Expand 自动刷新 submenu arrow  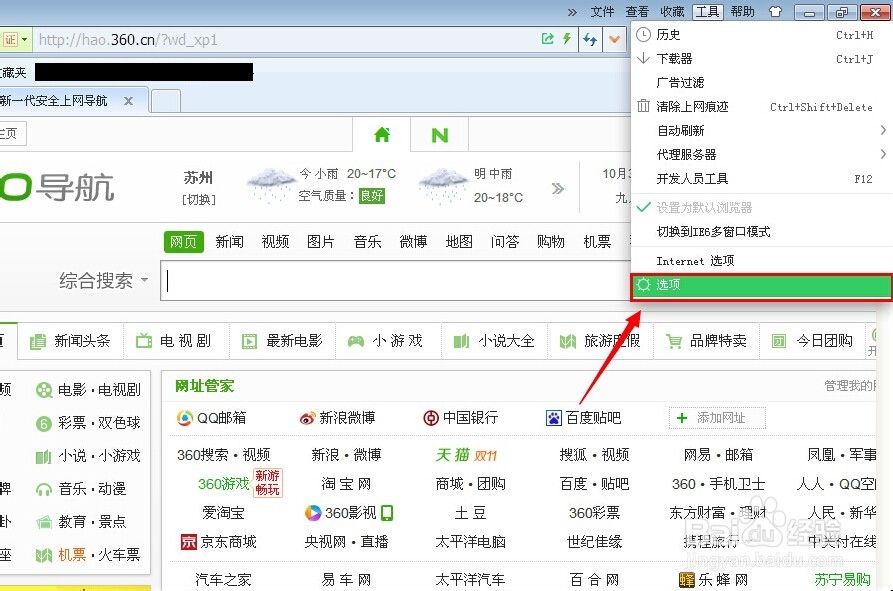point(883,130)
